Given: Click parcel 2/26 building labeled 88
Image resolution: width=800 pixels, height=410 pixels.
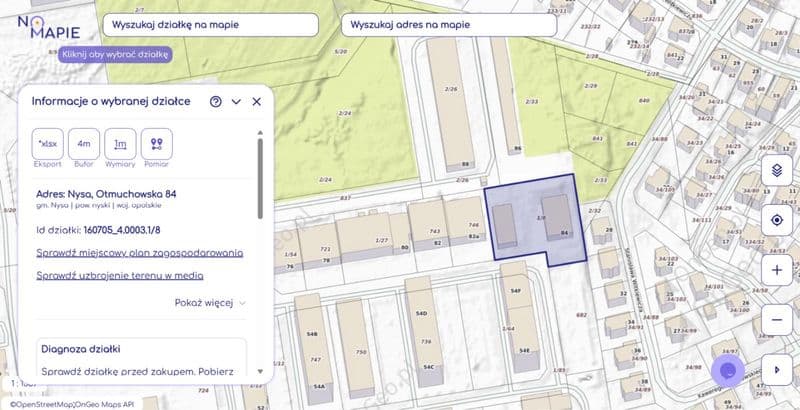Looking at the screenshot, I should pos(451,105).
